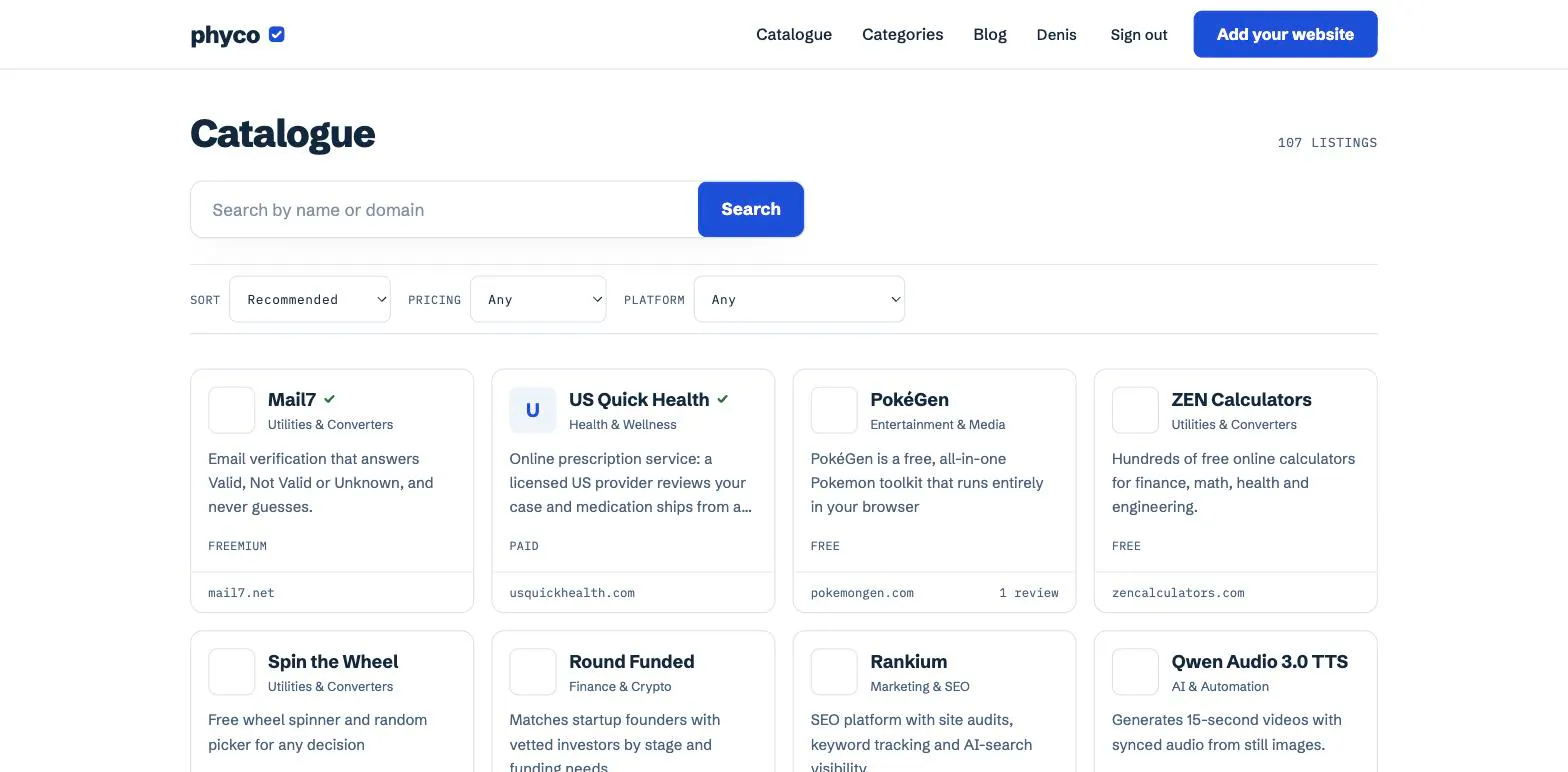The image size is (1568, 772).
Task: Open the Rankium listing title
Action: click(908, 661)
